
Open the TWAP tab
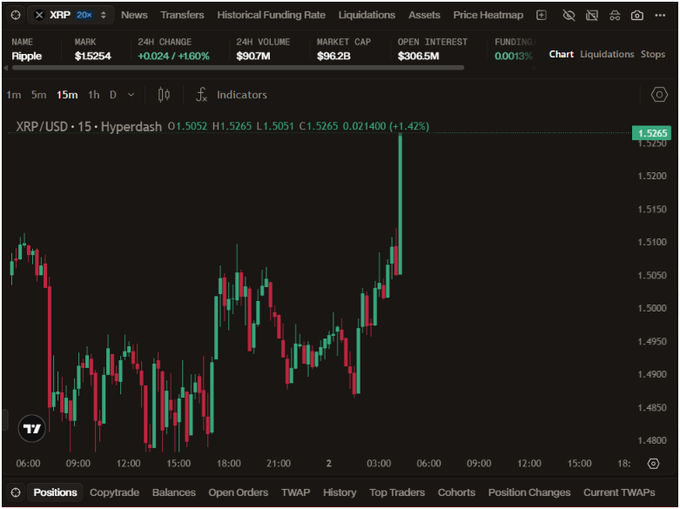pos(295,493)
